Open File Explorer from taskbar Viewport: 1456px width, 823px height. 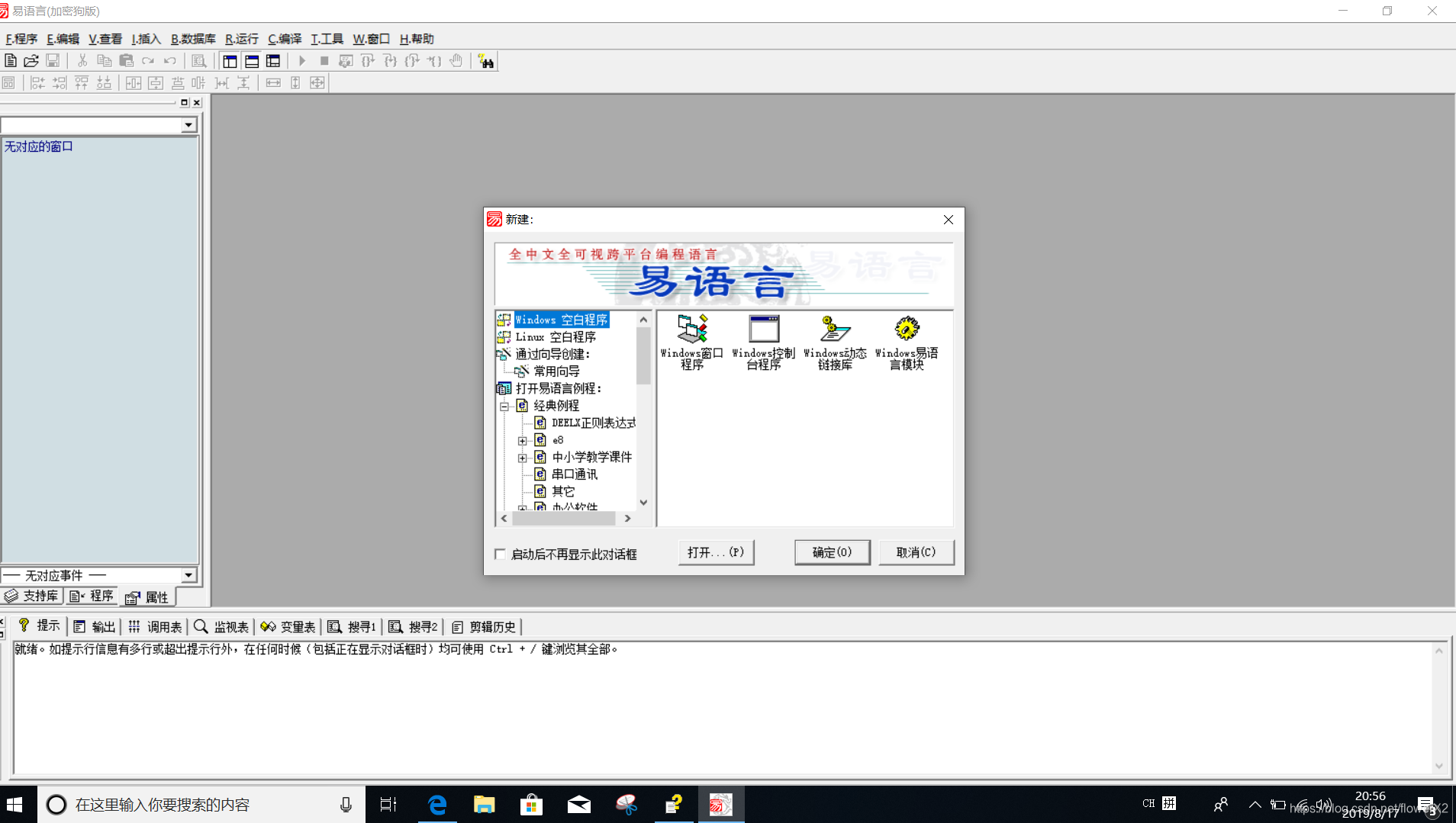coord(485,805)
